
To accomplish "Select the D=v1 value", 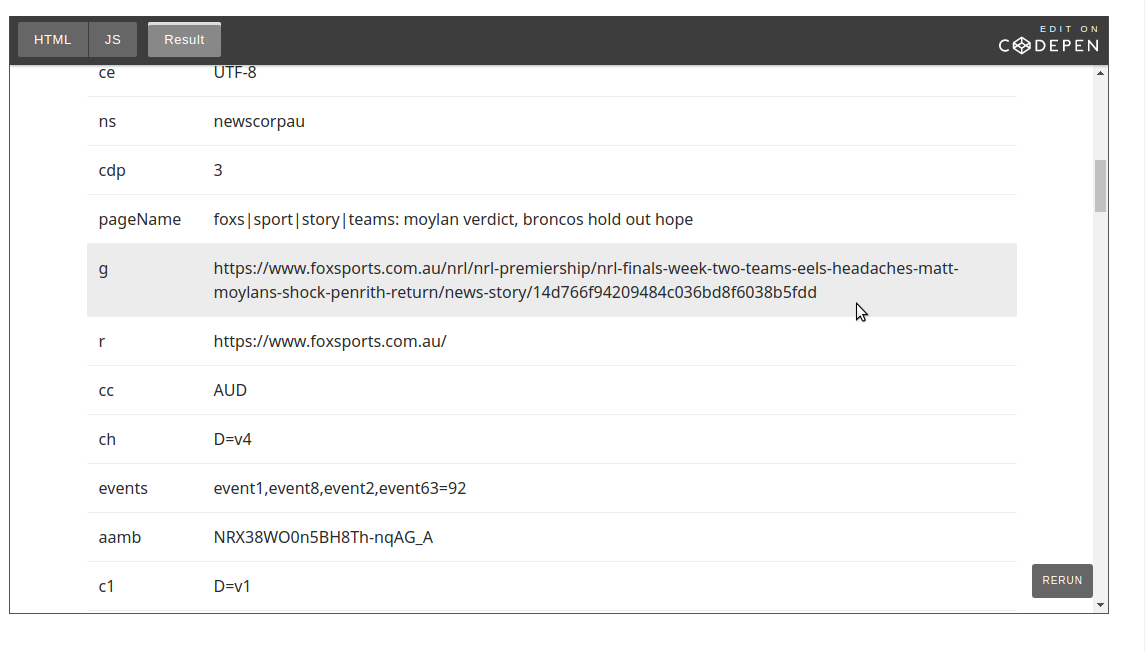I will coord(231,586).
